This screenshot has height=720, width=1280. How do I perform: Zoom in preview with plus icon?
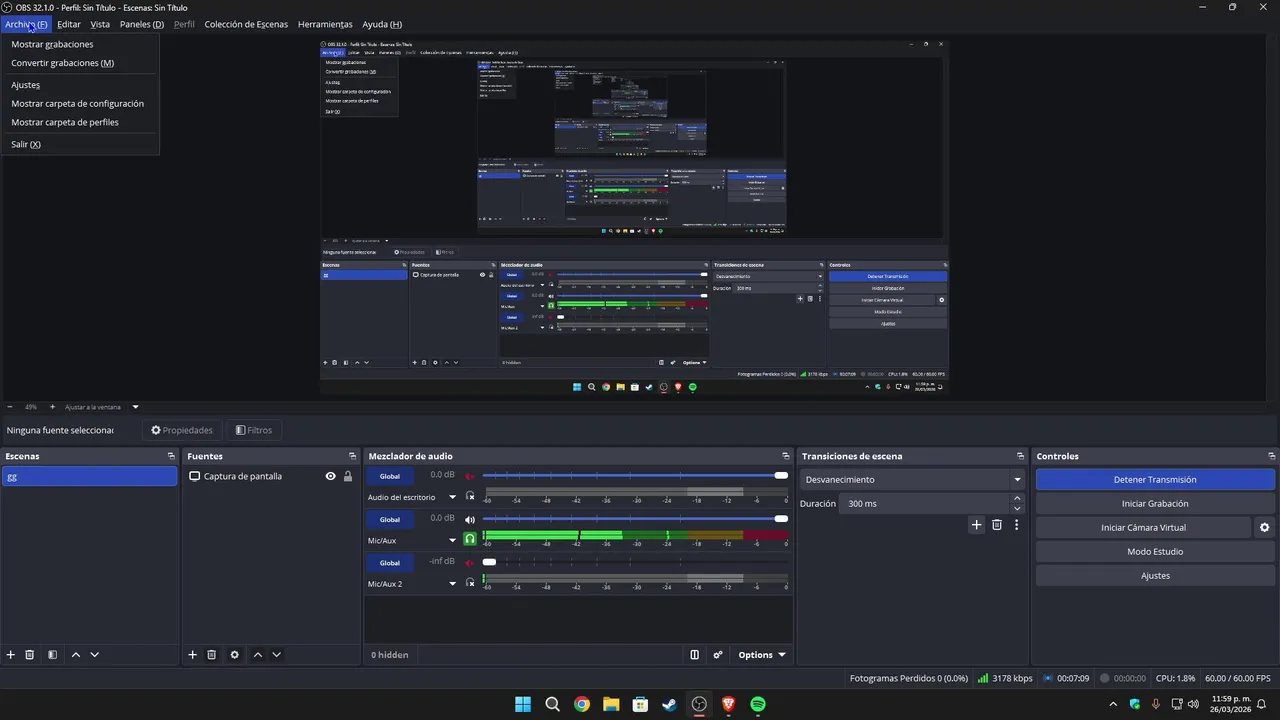coord(53,407)
